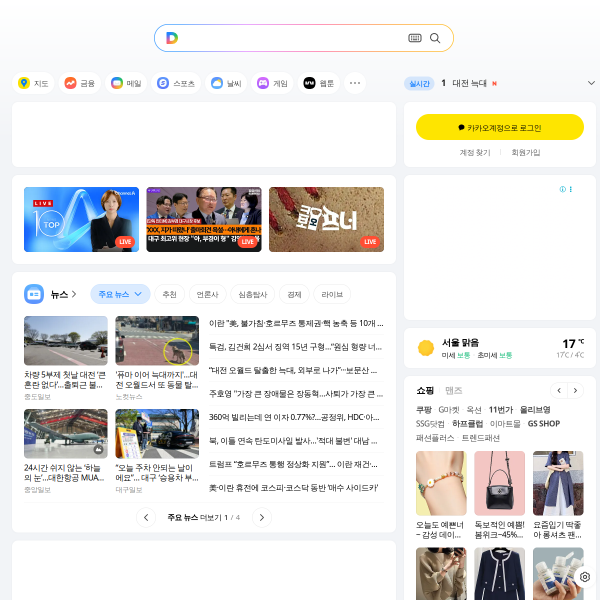Go to next 주요 뉴스 page
The height and width of the screenshot is (600, 600).
(x=262, y=517)
